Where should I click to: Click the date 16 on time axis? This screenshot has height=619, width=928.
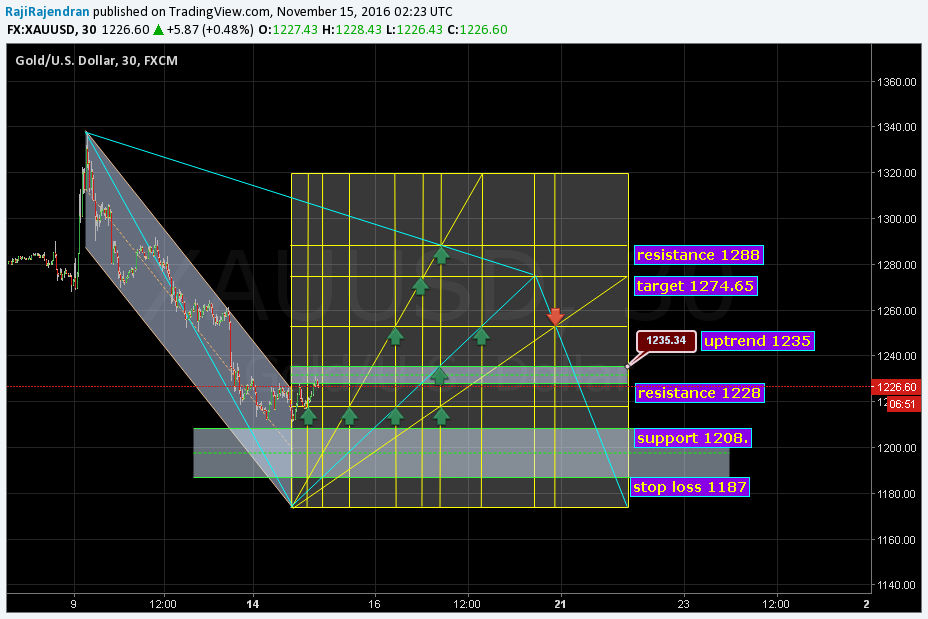(374, 604)
